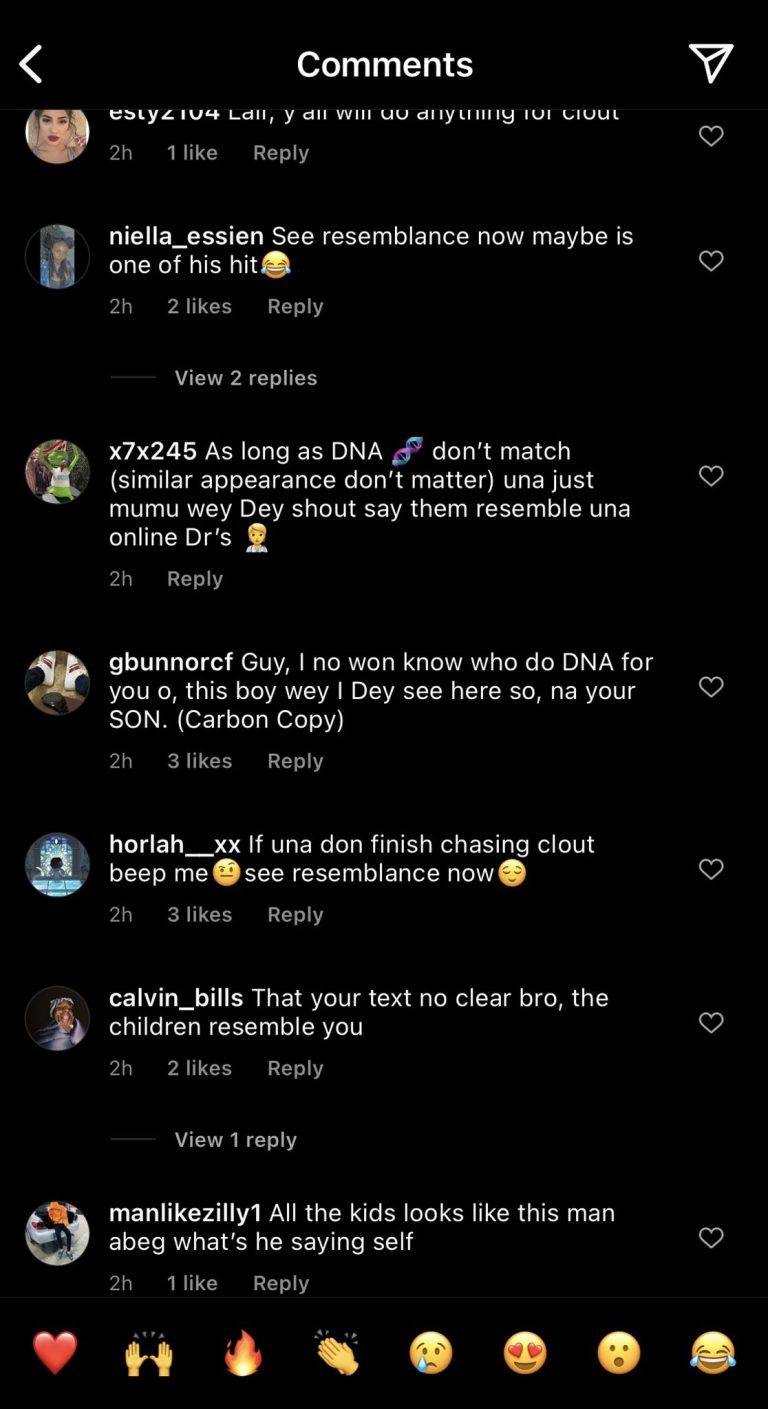The image size is (768, 1409).
Task: Reply to horlah__xx's comment
Action: click(295, 915)
